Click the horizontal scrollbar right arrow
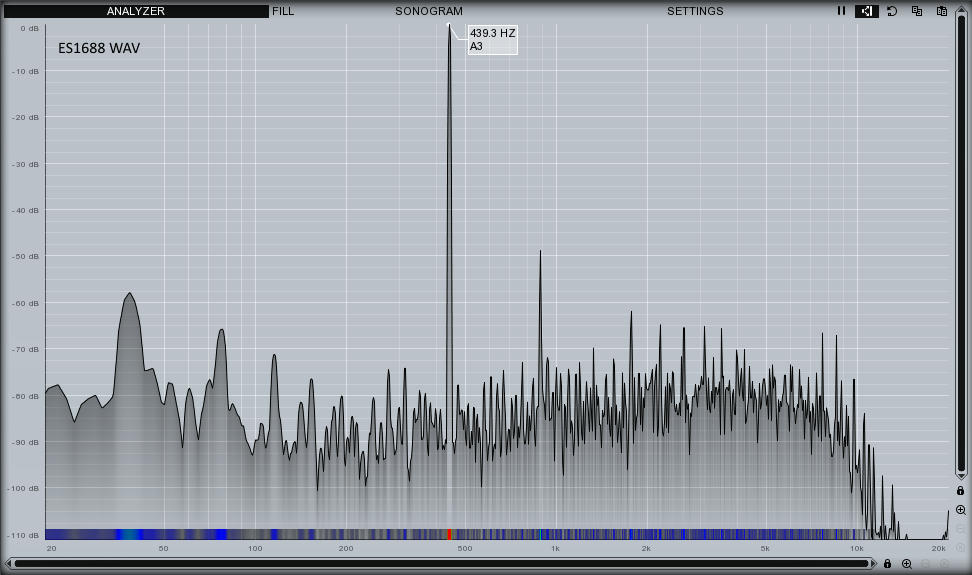Viewport: 972px width, 575px height. tap(873, 563)
